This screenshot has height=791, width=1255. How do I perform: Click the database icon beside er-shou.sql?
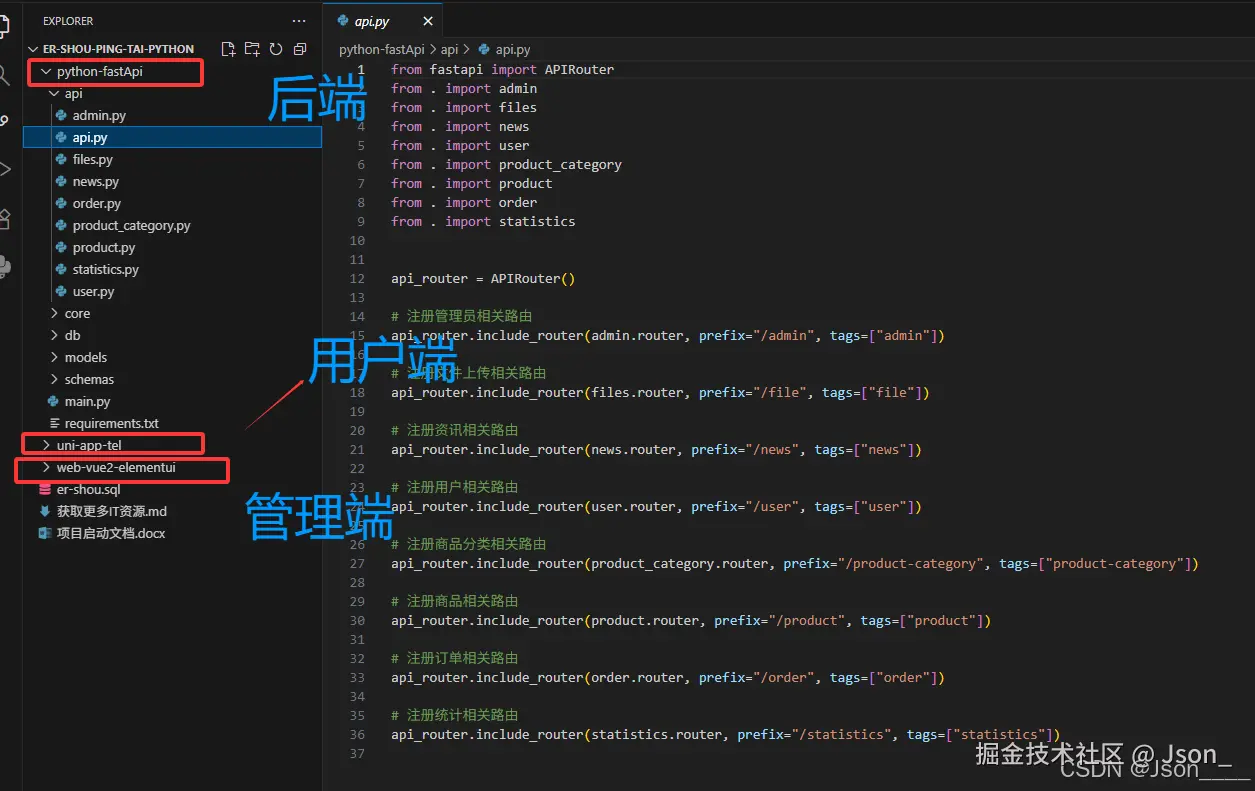pos(45,489)
